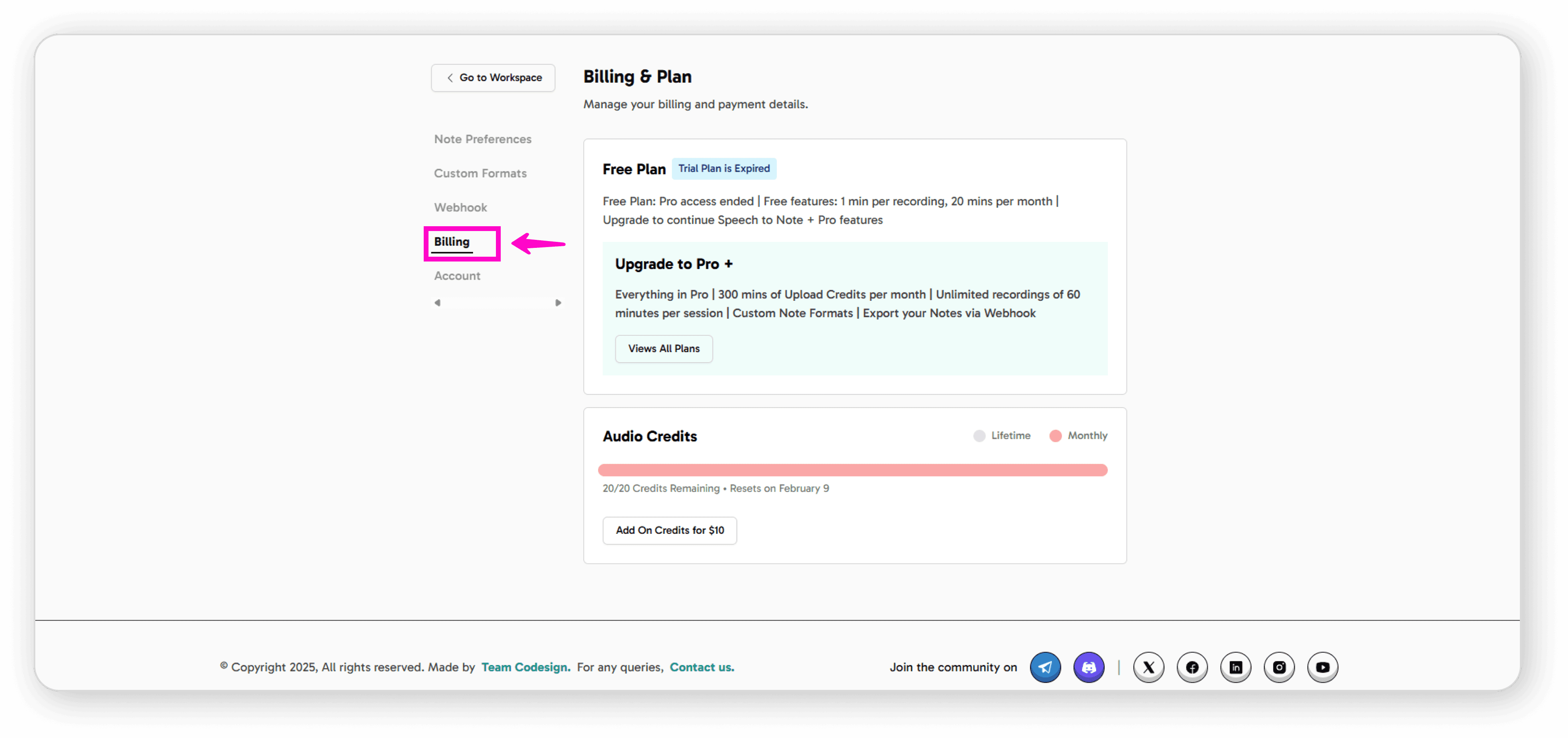Select the Lifetime audio credits option
The width and height of the screenshot is (1568, 738).
tap(1001, 436)
